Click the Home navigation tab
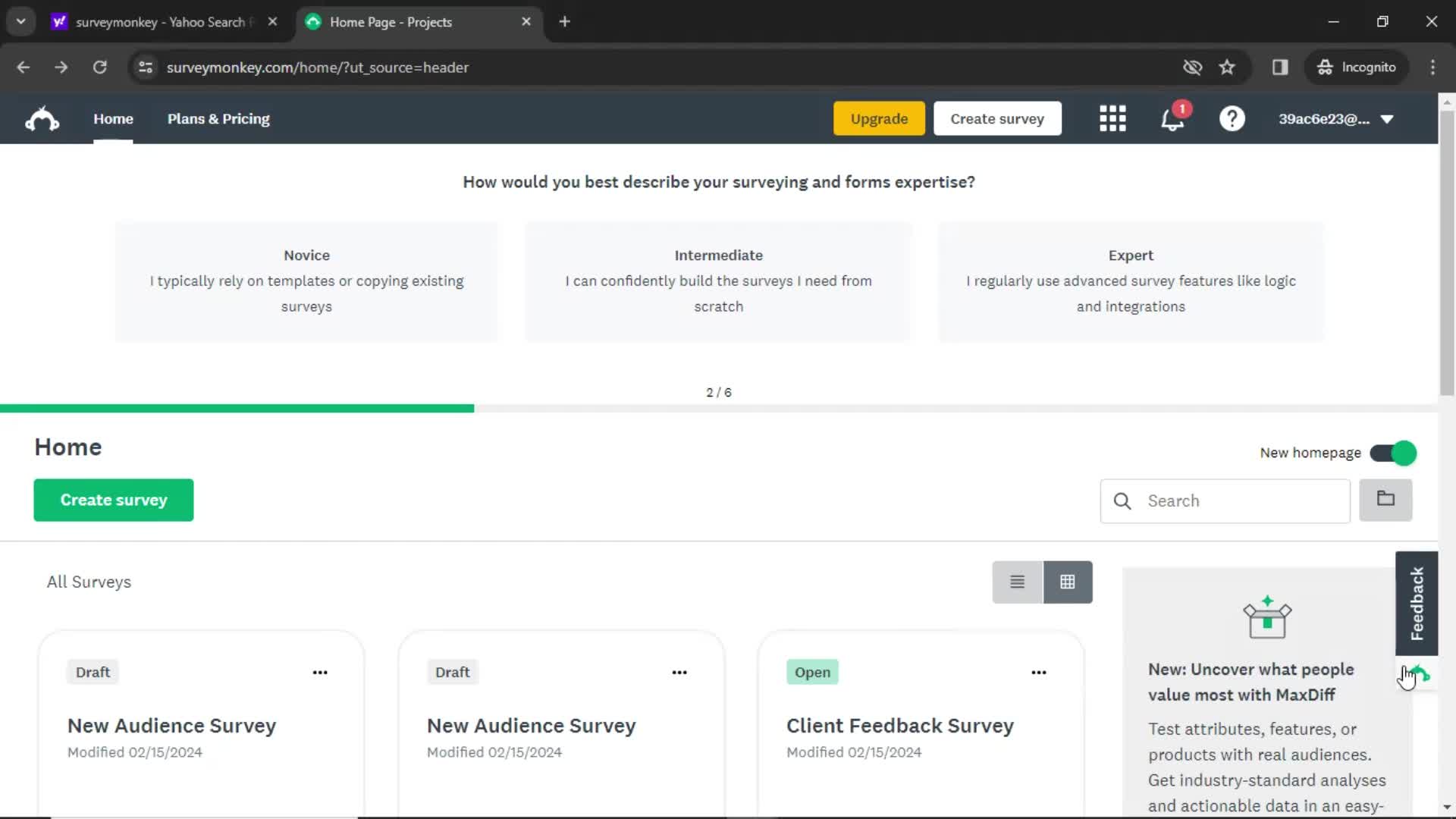The height and width of the screenshot is (819, 1456). click(113, 118)
